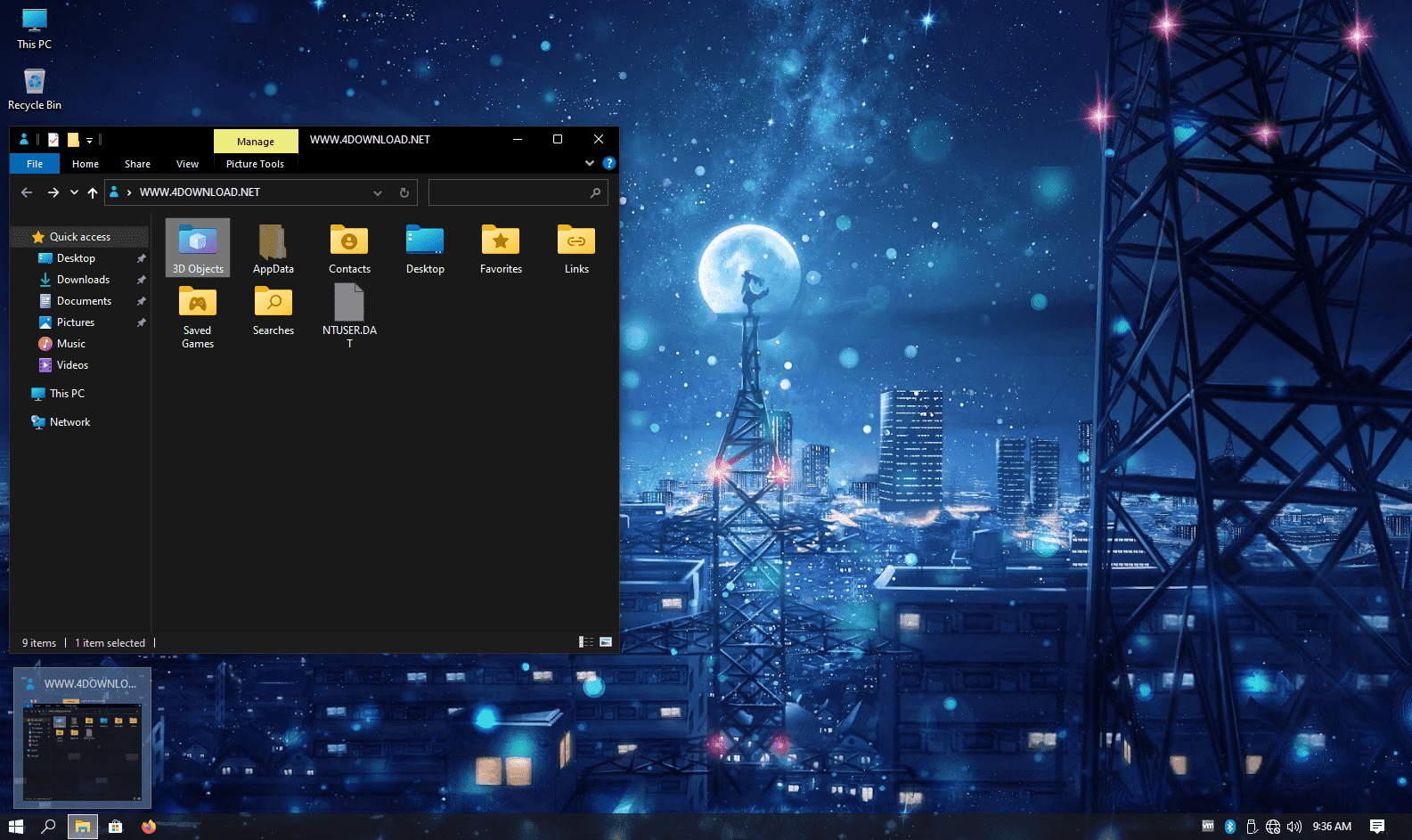
Task: Select Quick access in navigation pane
Action: (79, 237)
